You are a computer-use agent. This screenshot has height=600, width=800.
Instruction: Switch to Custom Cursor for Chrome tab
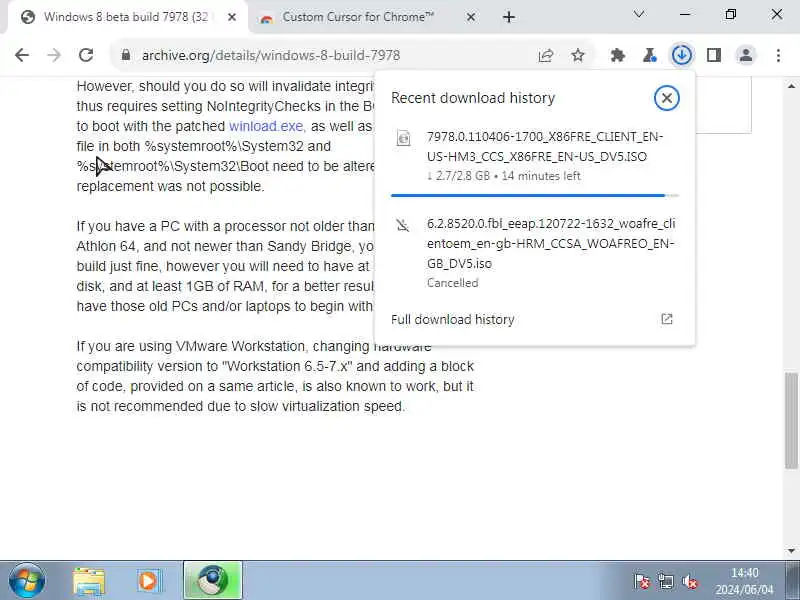[x=357, y=17]
